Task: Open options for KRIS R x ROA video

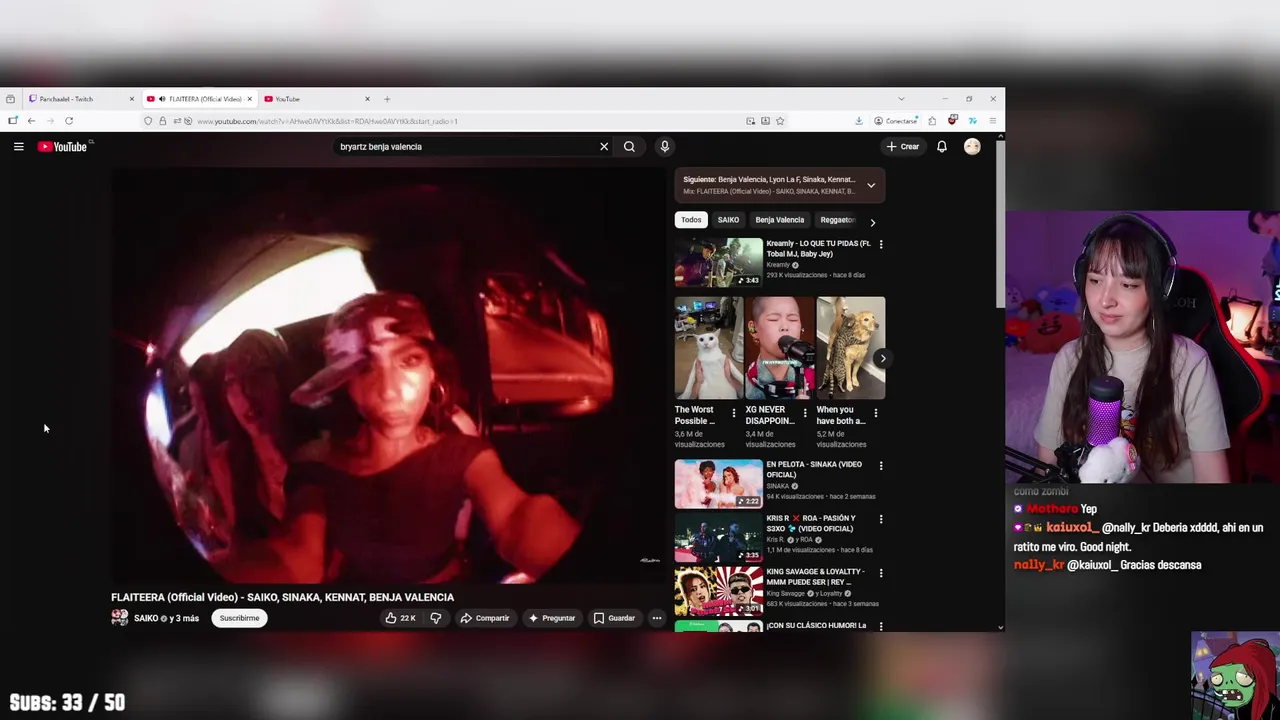Action: [881, 519]
